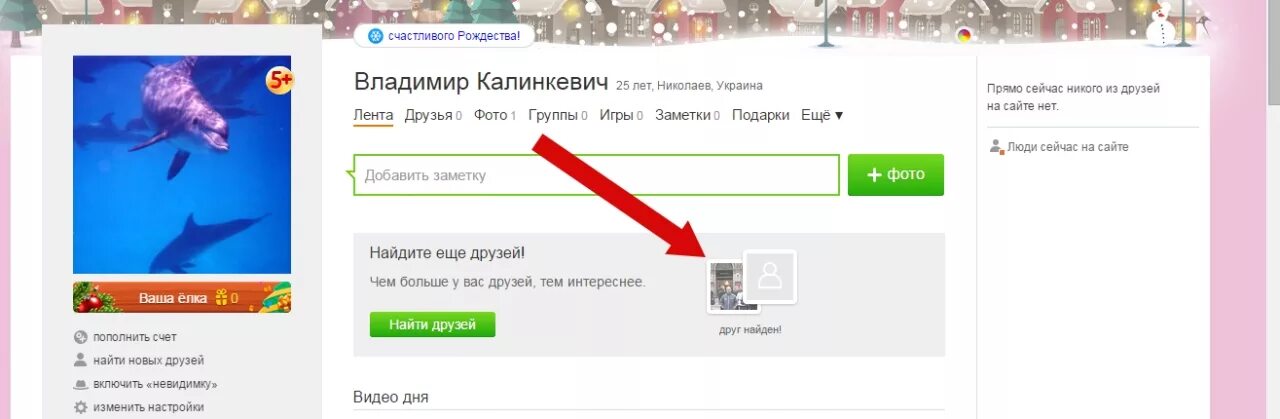Viewport: 1280px width, 419px height.
Task: Click the invisible mode hat icon
Action: pyautogui.click(x=80, y=384)
